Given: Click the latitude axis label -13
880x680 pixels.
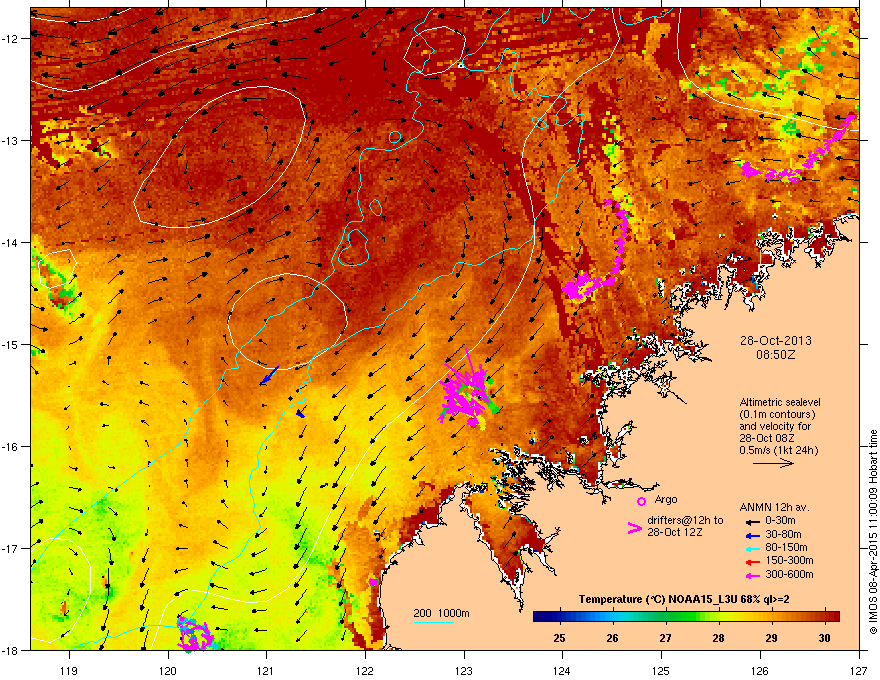Looking at the screenshot, I should click(x=11, y=140).
